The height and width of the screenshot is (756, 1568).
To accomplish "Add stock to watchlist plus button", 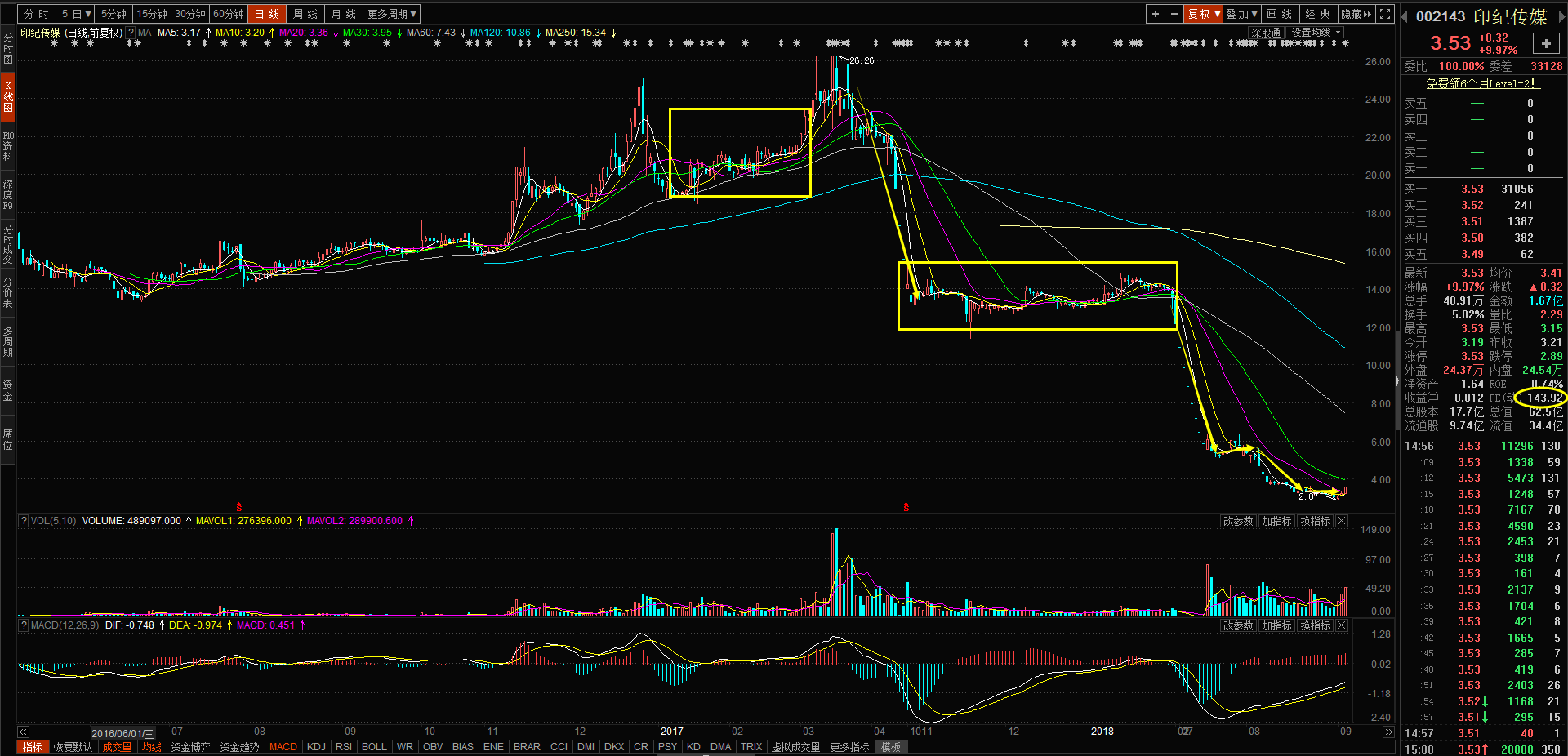I will pyautogui.click(x=1546, y=44).
